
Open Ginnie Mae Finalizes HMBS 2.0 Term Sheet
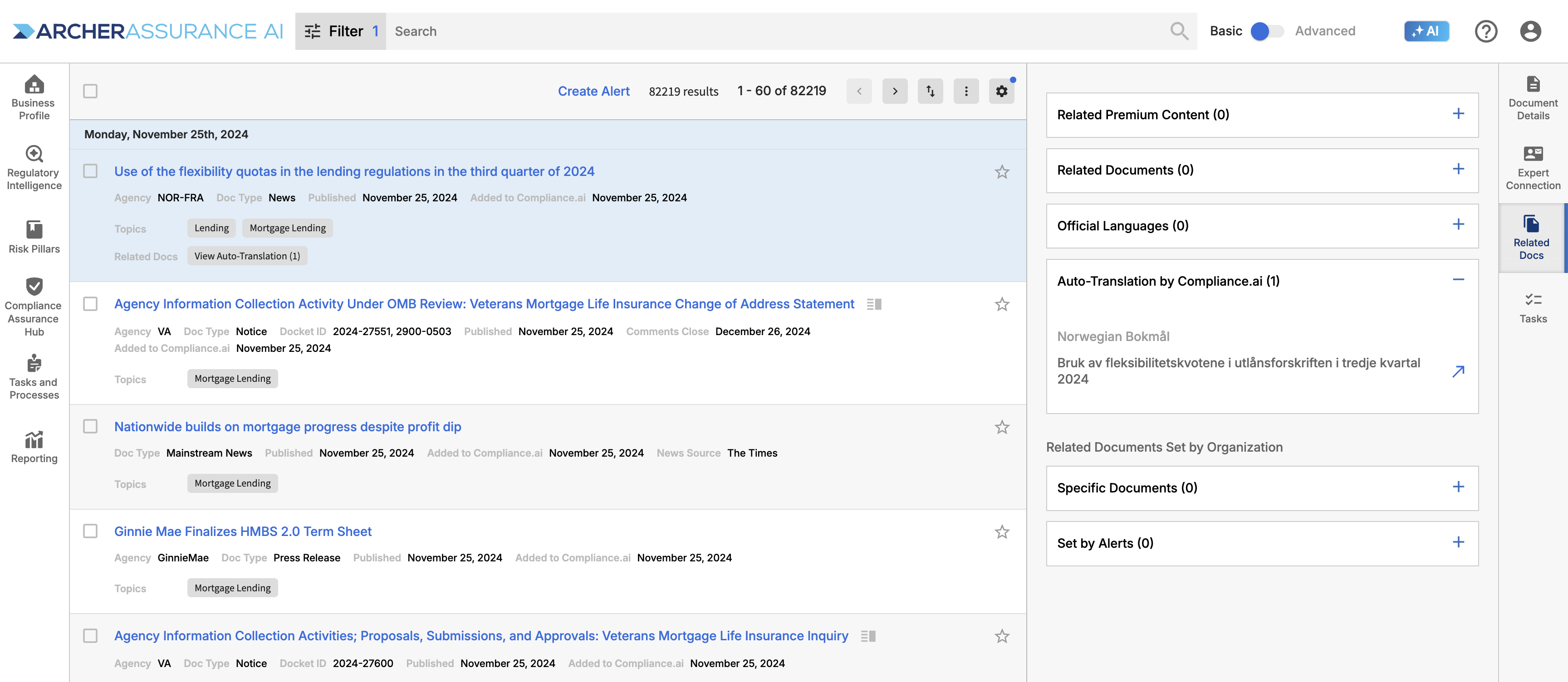coord(243,532)
